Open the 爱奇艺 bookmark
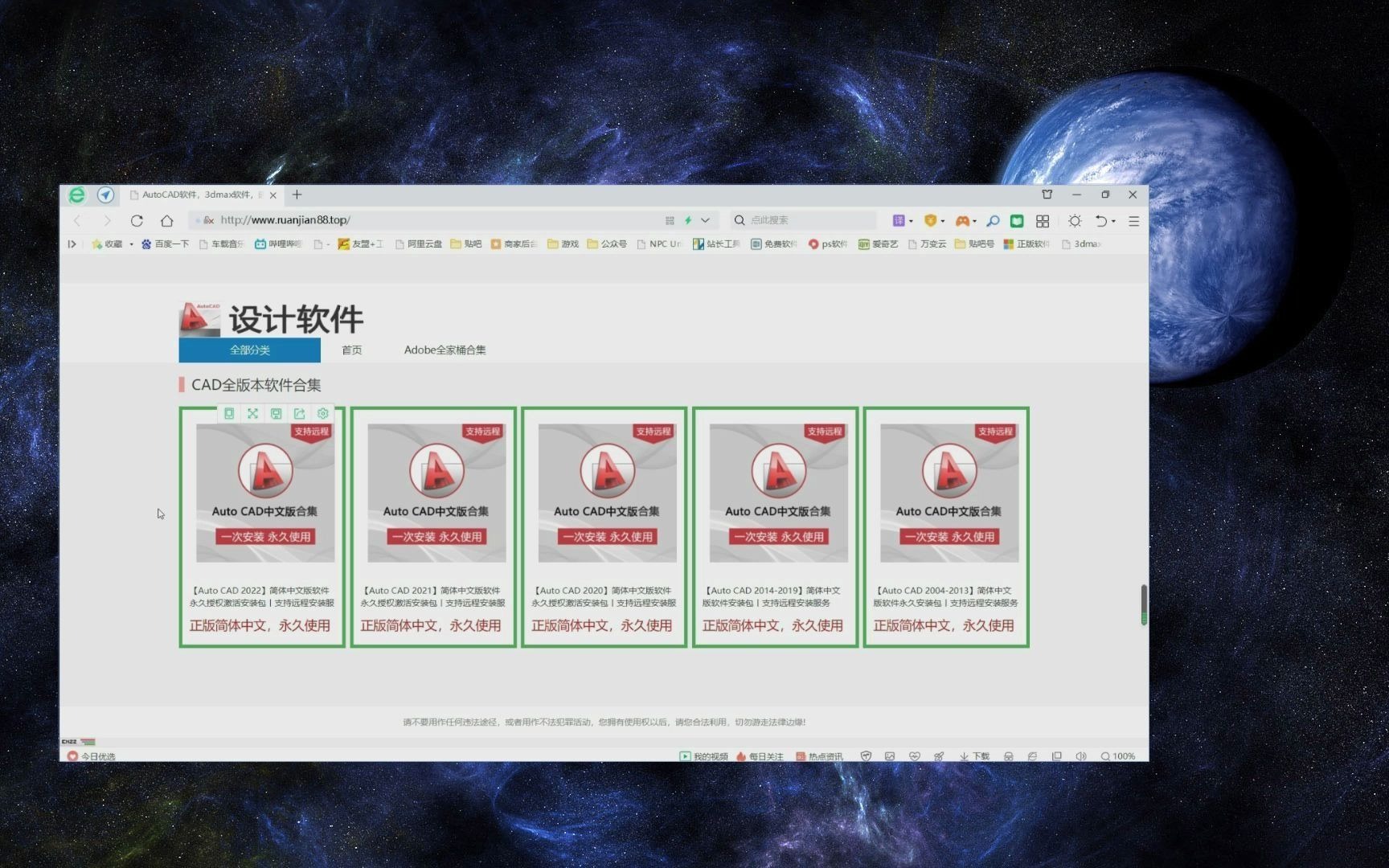1389x868 pixels. click(x=878, y=244)
